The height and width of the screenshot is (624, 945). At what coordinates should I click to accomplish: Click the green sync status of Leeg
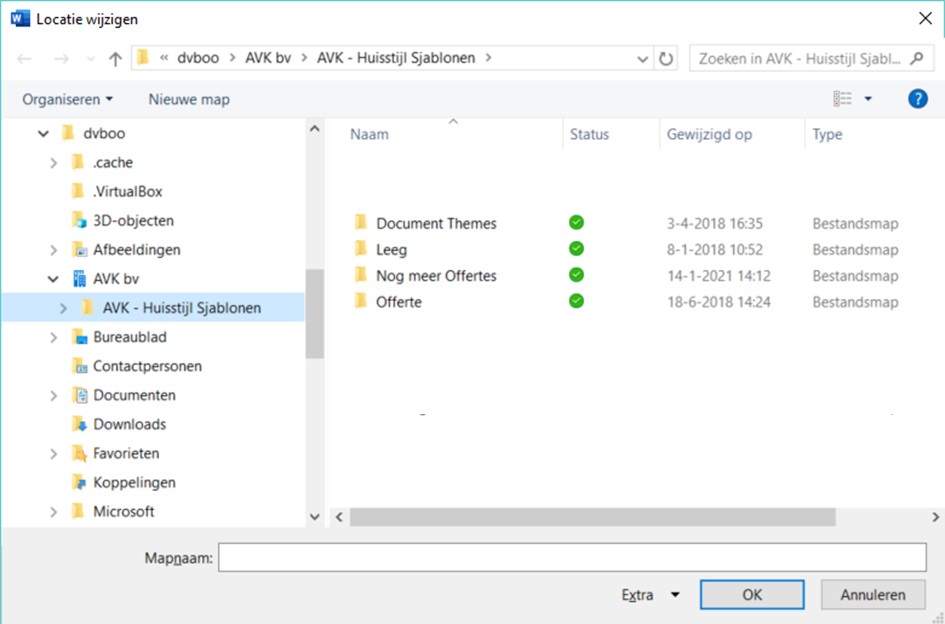[576, 248]
